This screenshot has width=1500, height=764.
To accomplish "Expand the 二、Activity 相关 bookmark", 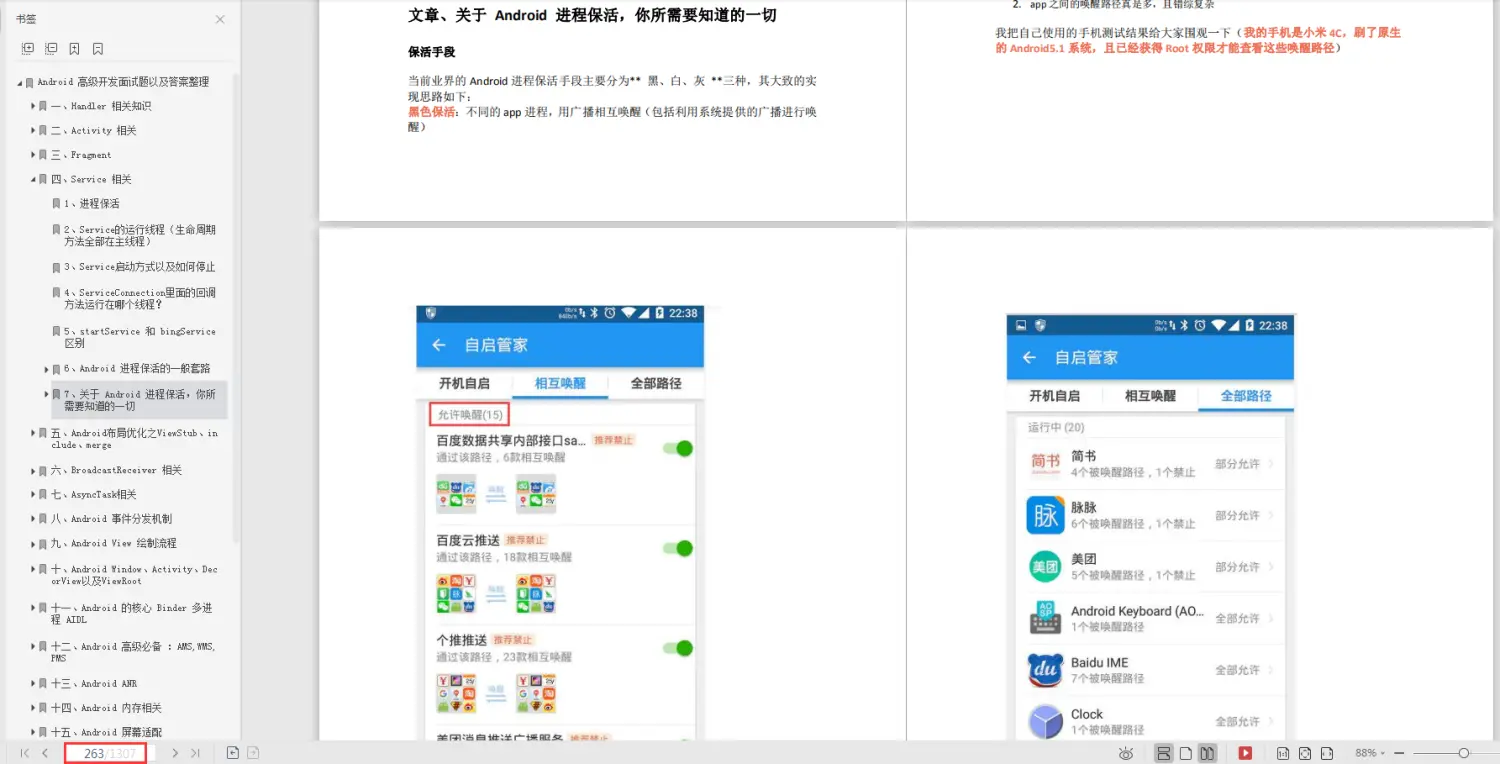I will (33, 131).
